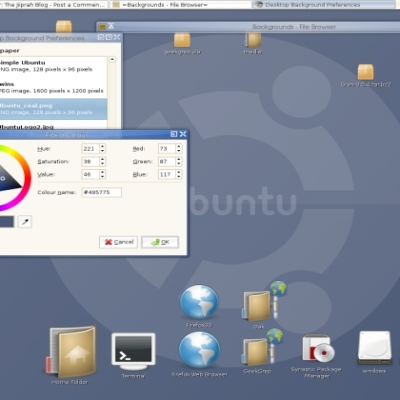Open the Home Folder desktop icon
Screen dimensions: 400x400
point(71,353)
